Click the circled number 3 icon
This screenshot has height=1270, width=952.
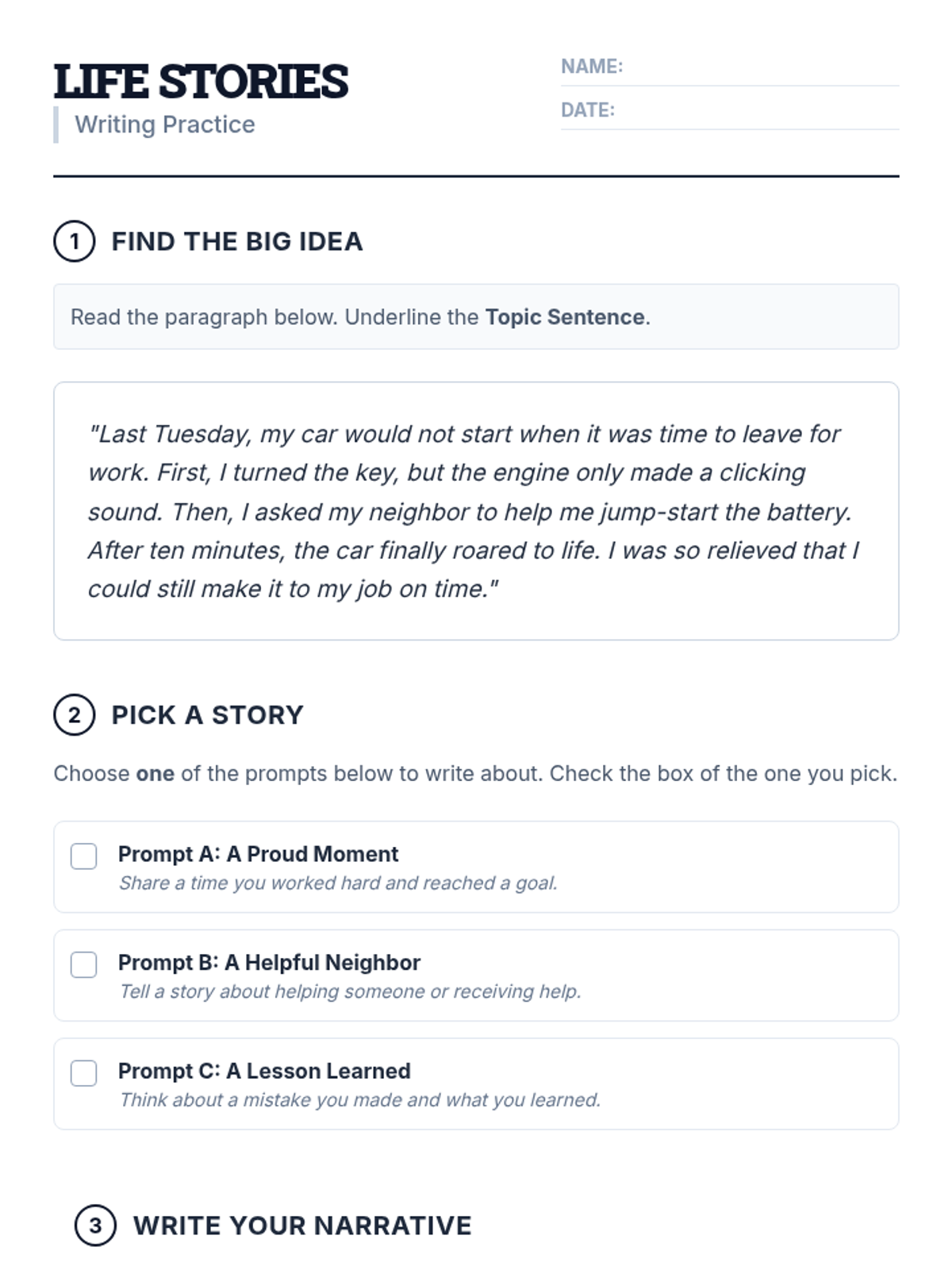(95, 1226)
